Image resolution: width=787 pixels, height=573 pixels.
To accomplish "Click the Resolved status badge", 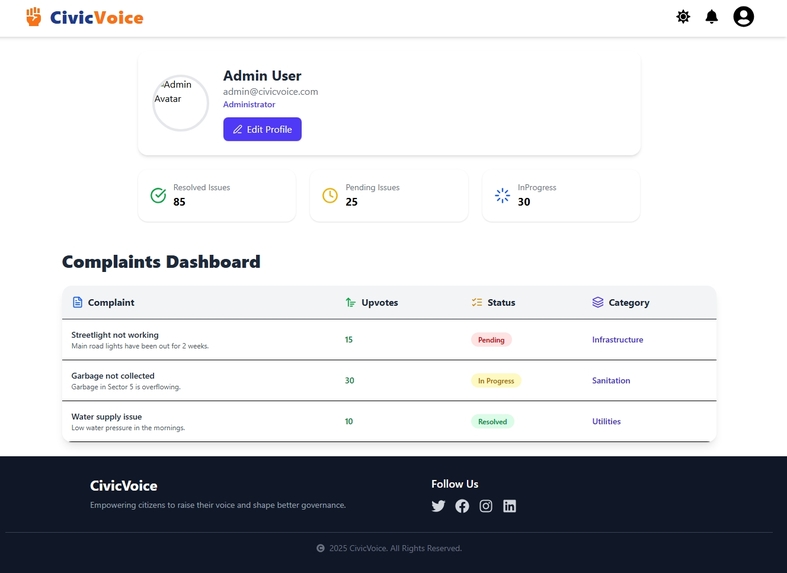I will coord(492,421).
